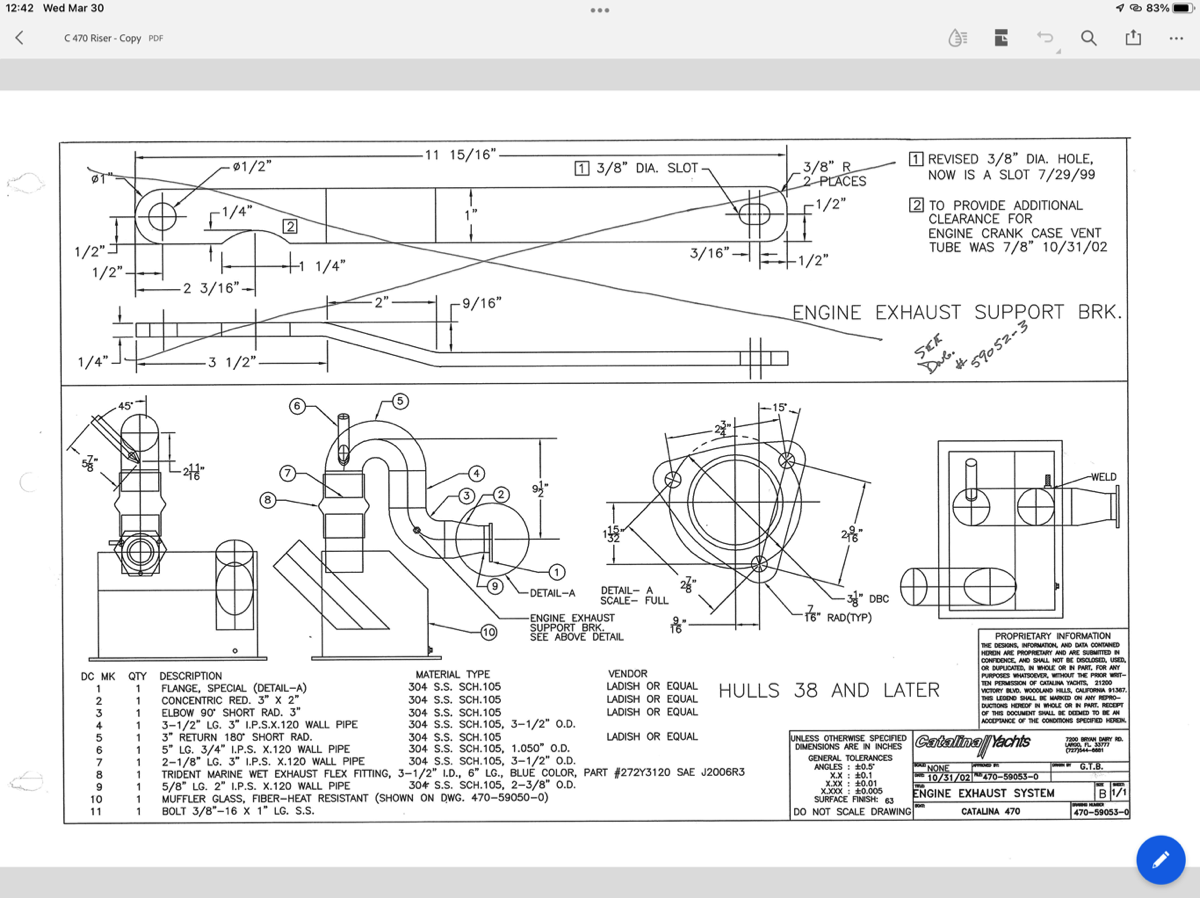Share the PDF via share icon
Image resolution: width=1200 pixels, height=898 pixels.
pos(1132,38)
